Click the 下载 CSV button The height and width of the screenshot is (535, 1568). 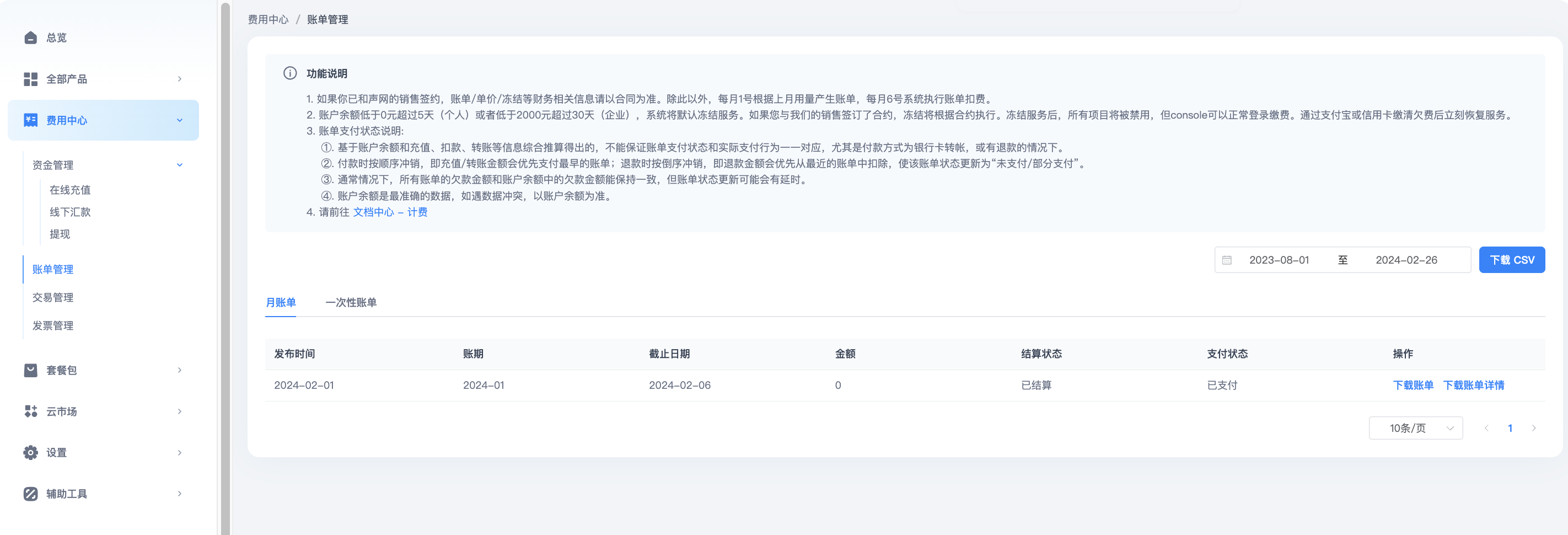click(1512, 260)
